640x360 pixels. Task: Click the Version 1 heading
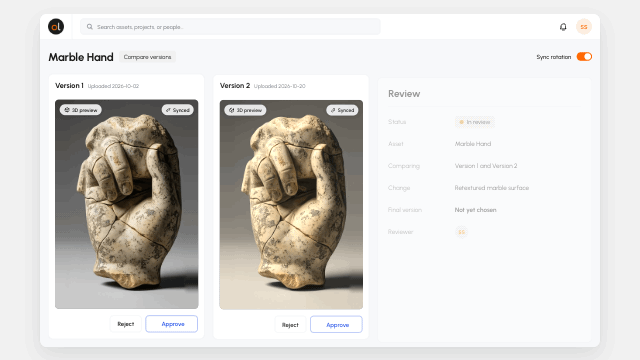point(69,86)
